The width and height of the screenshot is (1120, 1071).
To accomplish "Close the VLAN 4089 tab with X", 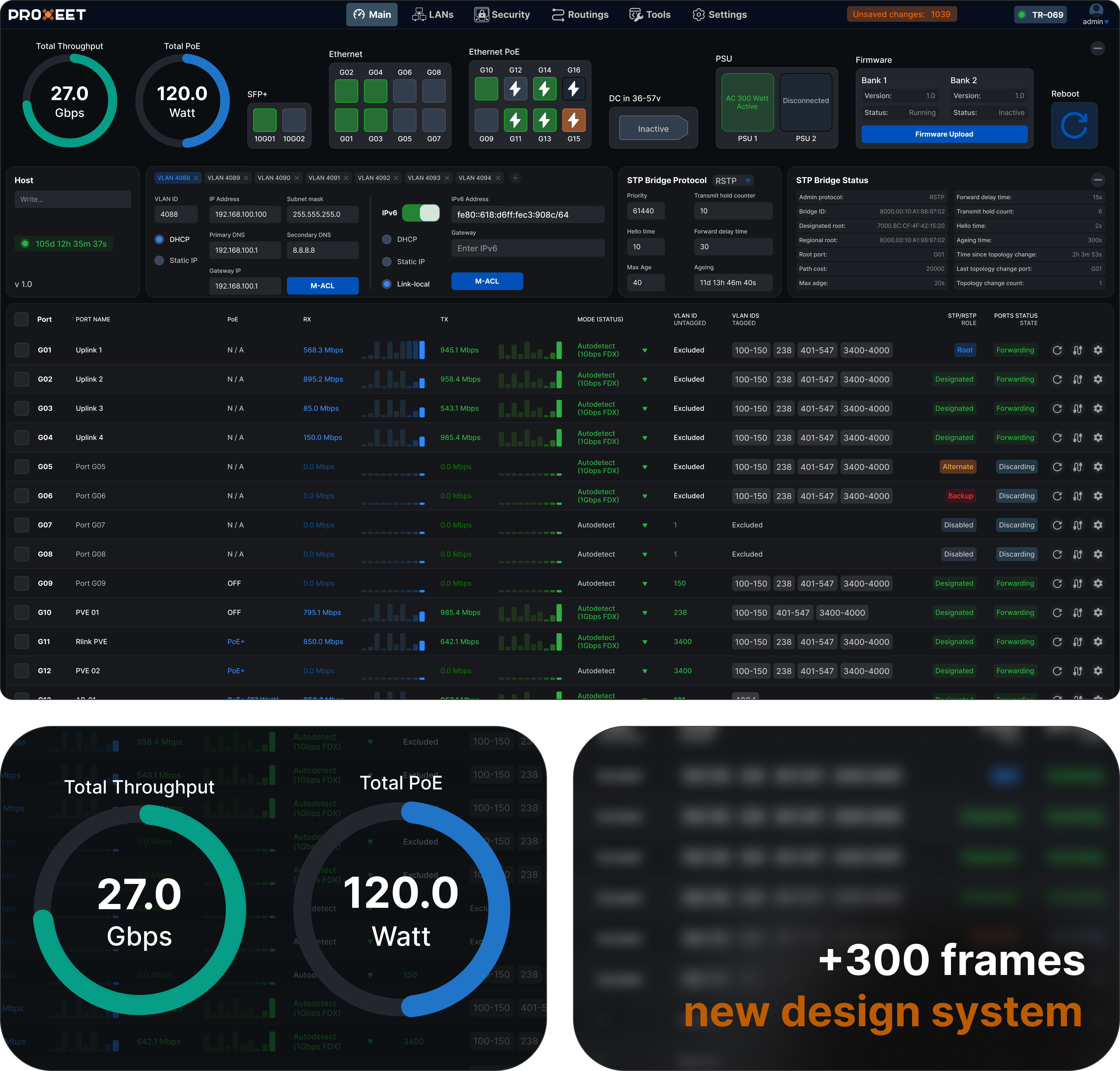I will [246, 178].
